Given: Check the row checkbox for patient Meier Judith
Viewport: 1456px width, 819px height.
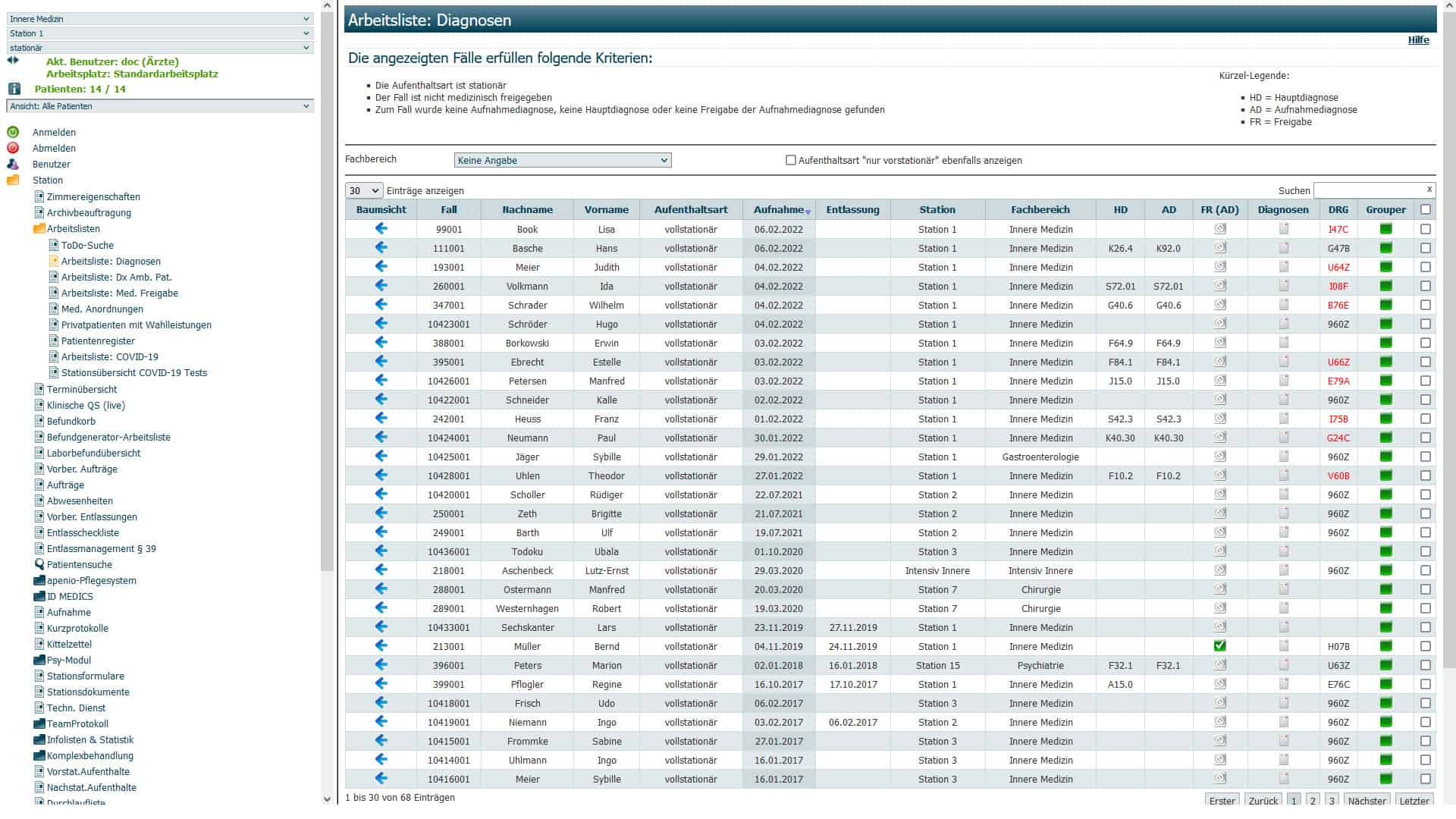Looking at the screenshot, I should click(x=1426, y=267).
